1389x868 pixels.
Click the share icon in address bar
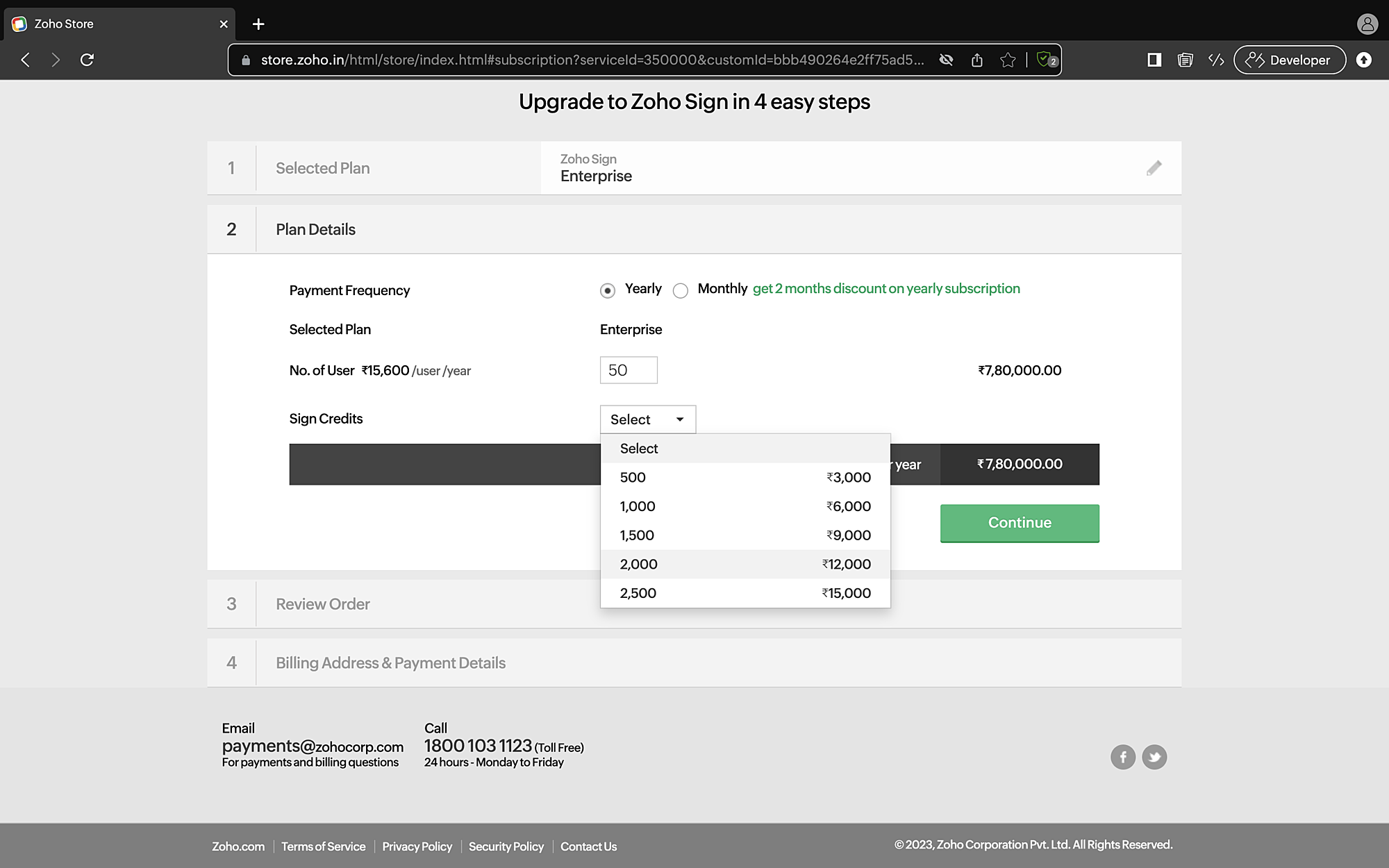(x=977, y=60)
